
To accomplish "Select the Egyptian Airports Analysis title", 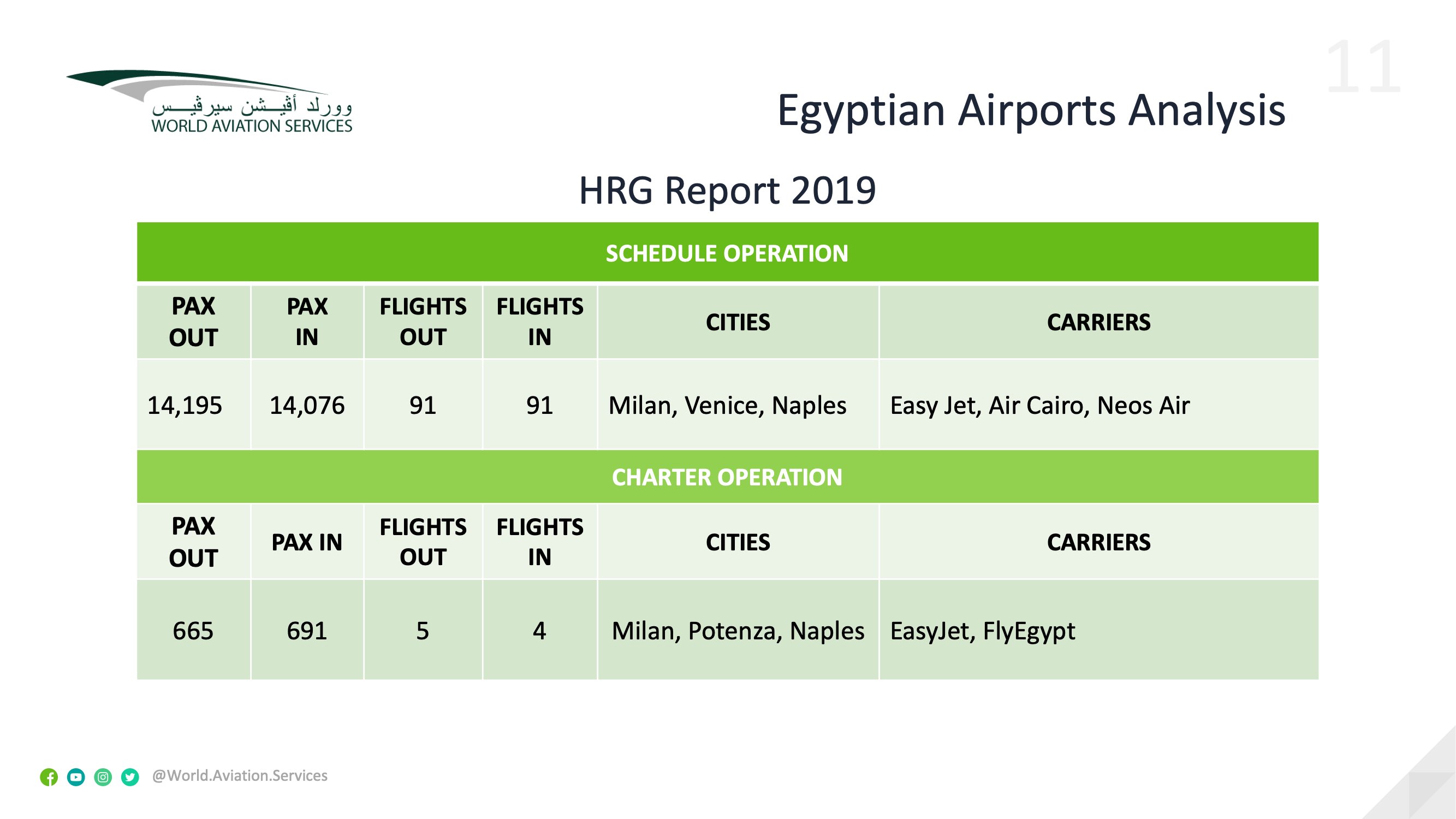I will coord(1031,110).
